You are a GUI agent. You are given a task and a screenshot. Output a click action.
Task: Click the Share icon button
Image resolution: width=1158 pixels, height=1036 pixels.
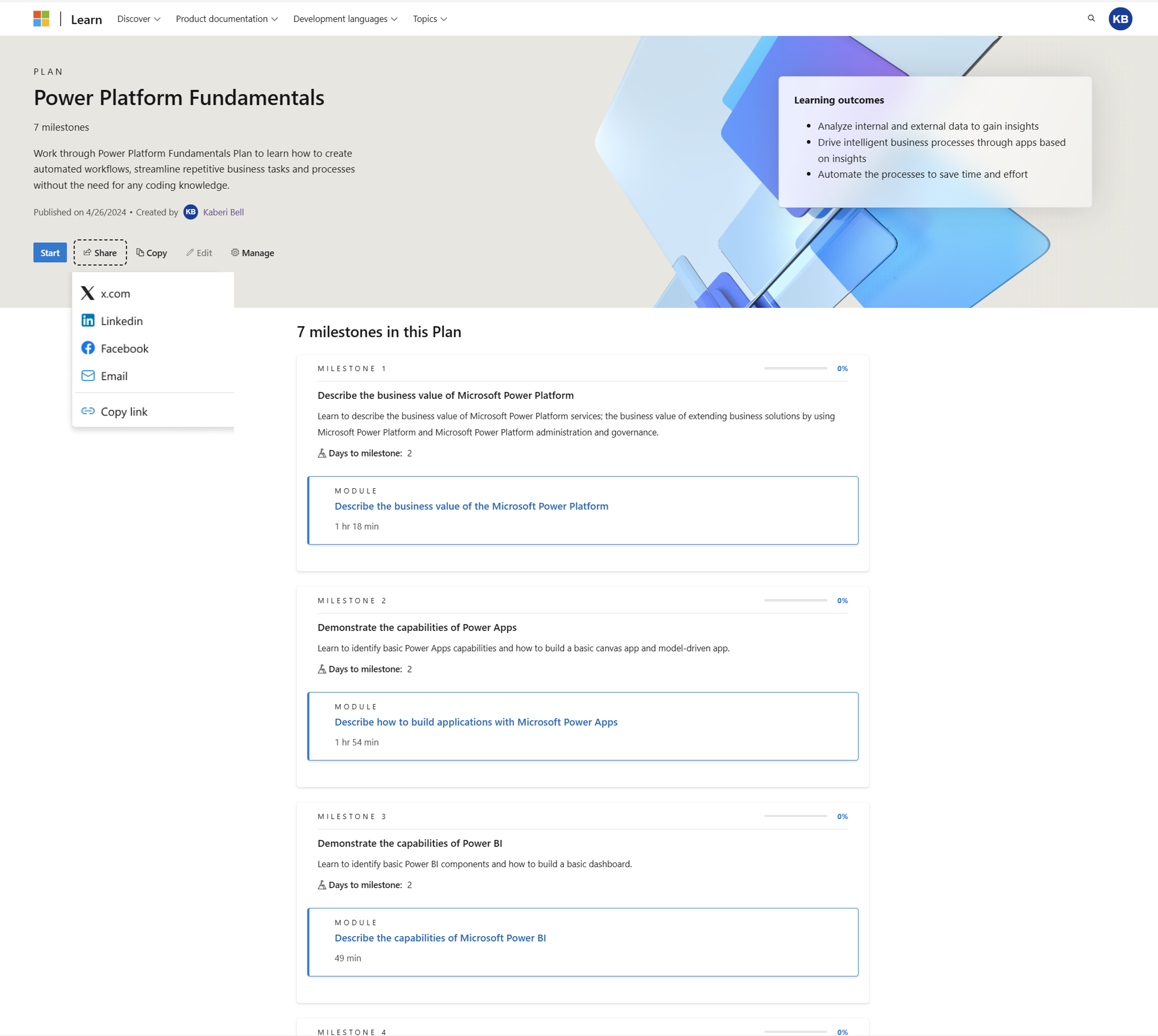(99, 253)
